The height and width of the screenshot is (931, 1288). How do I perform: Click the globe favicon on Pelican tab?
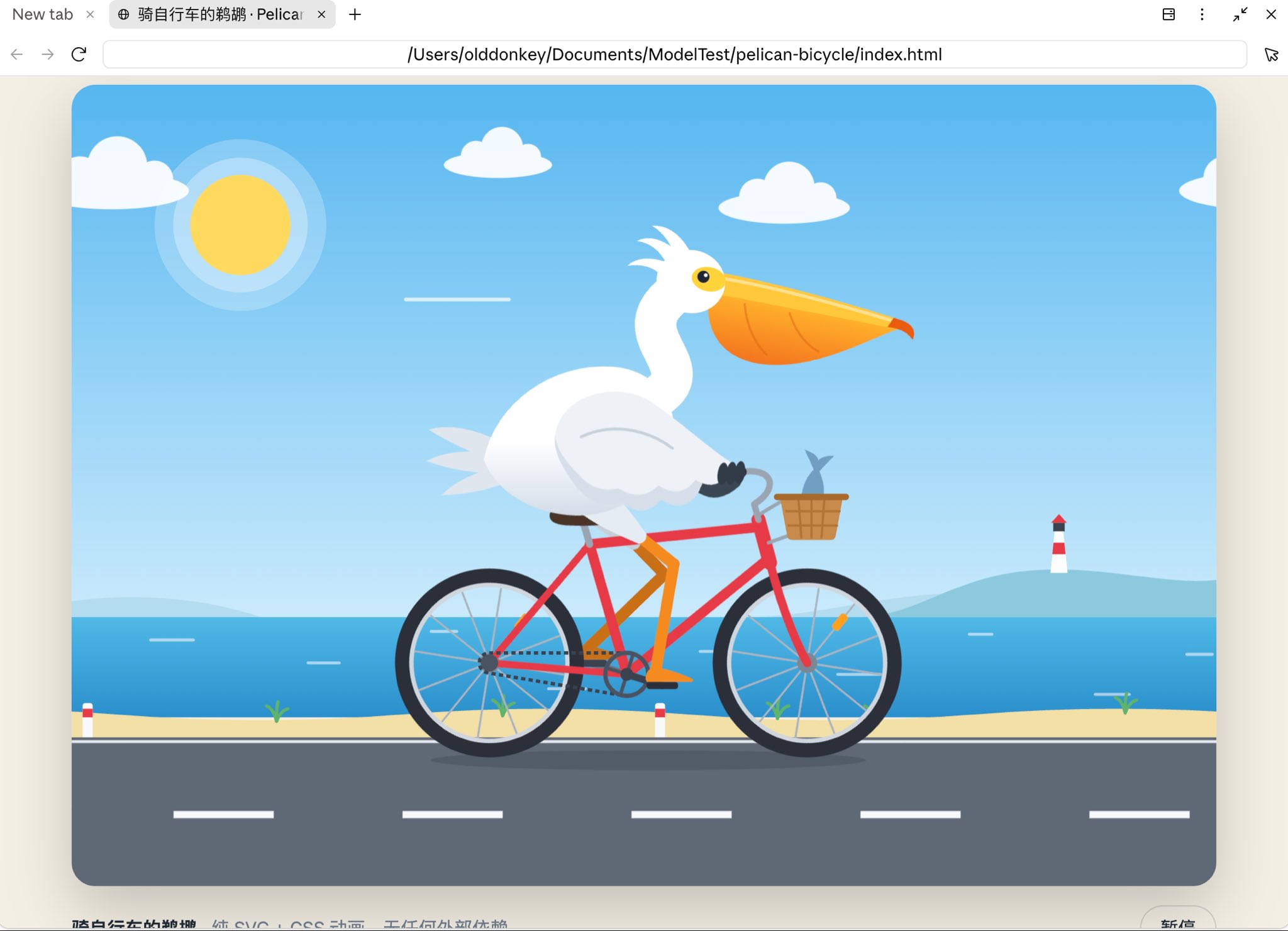(x=124, y=14)
